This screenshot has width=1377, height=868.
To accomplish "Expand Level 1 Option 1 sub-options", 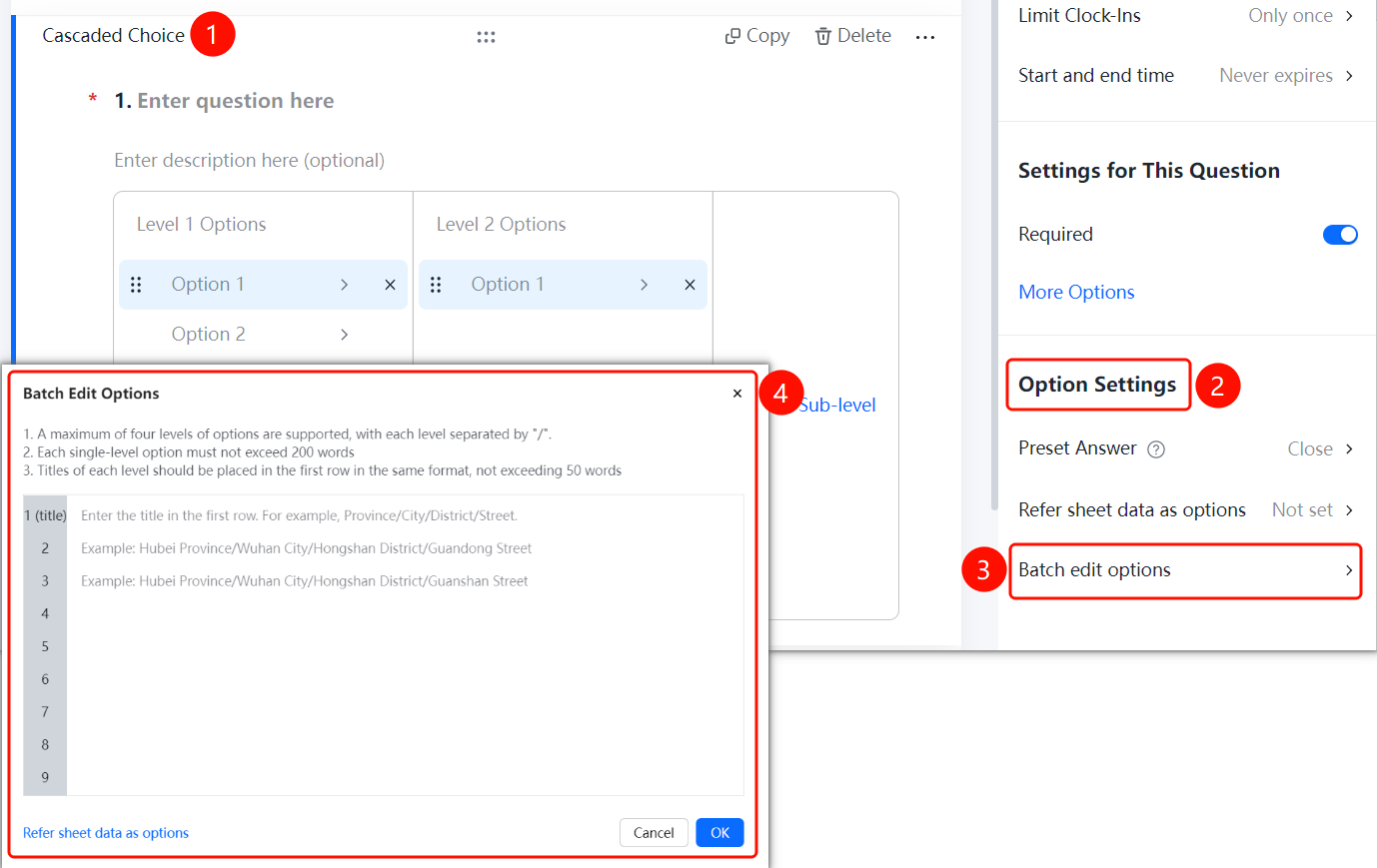I will (x=344, y=285).
